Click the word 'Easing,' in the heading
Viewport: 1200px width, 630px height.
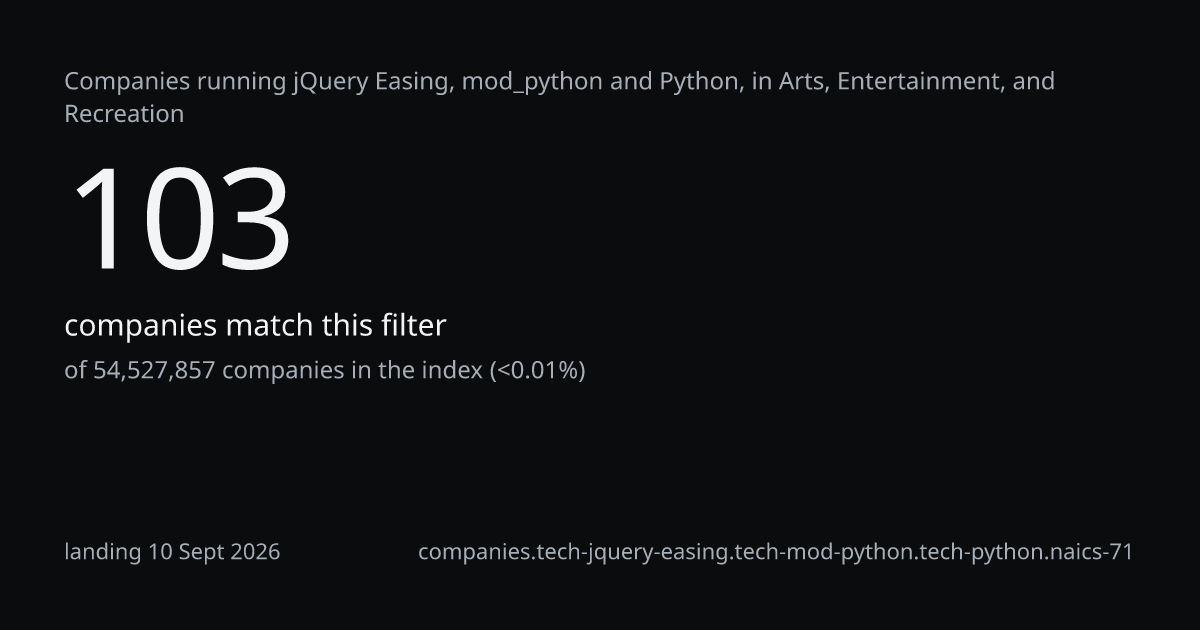tap(415, 82)
